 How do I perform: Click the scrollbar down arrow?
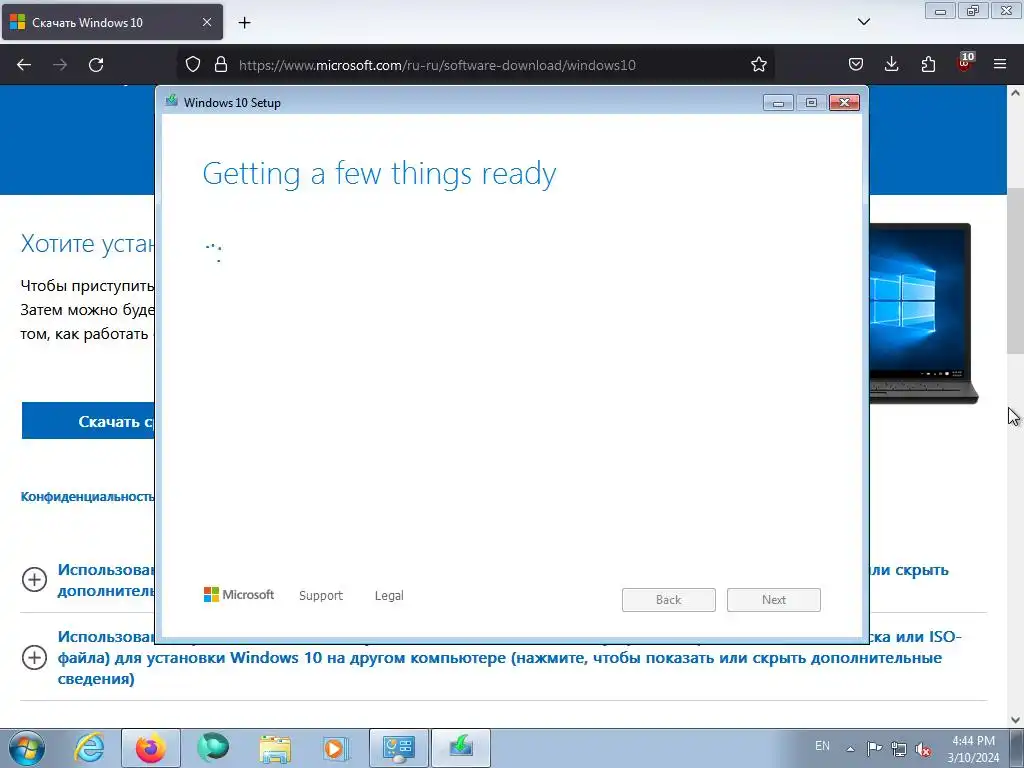point(1015,720)
